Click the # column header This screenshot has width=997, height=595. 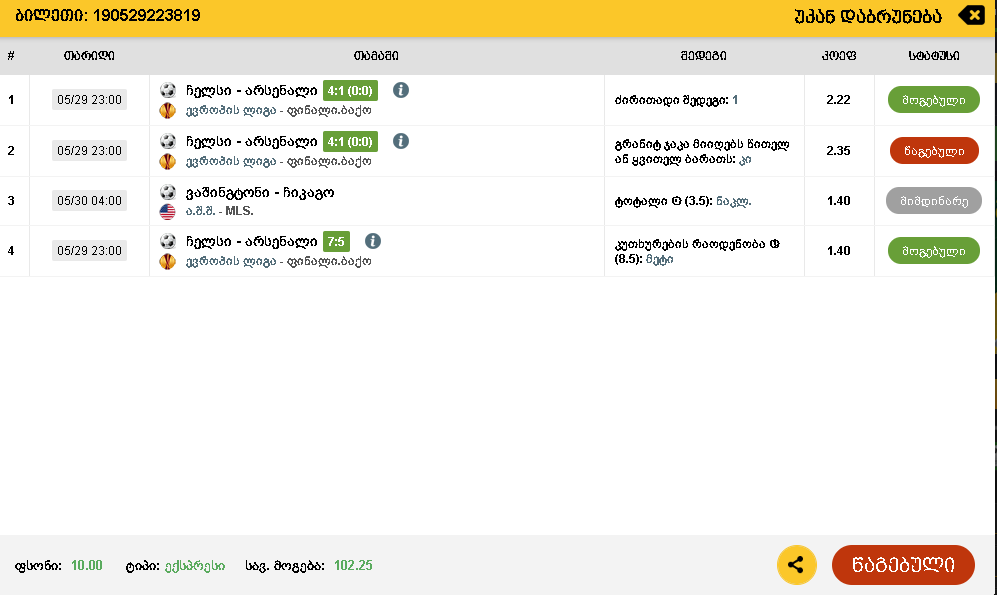(x=11, y=56)
